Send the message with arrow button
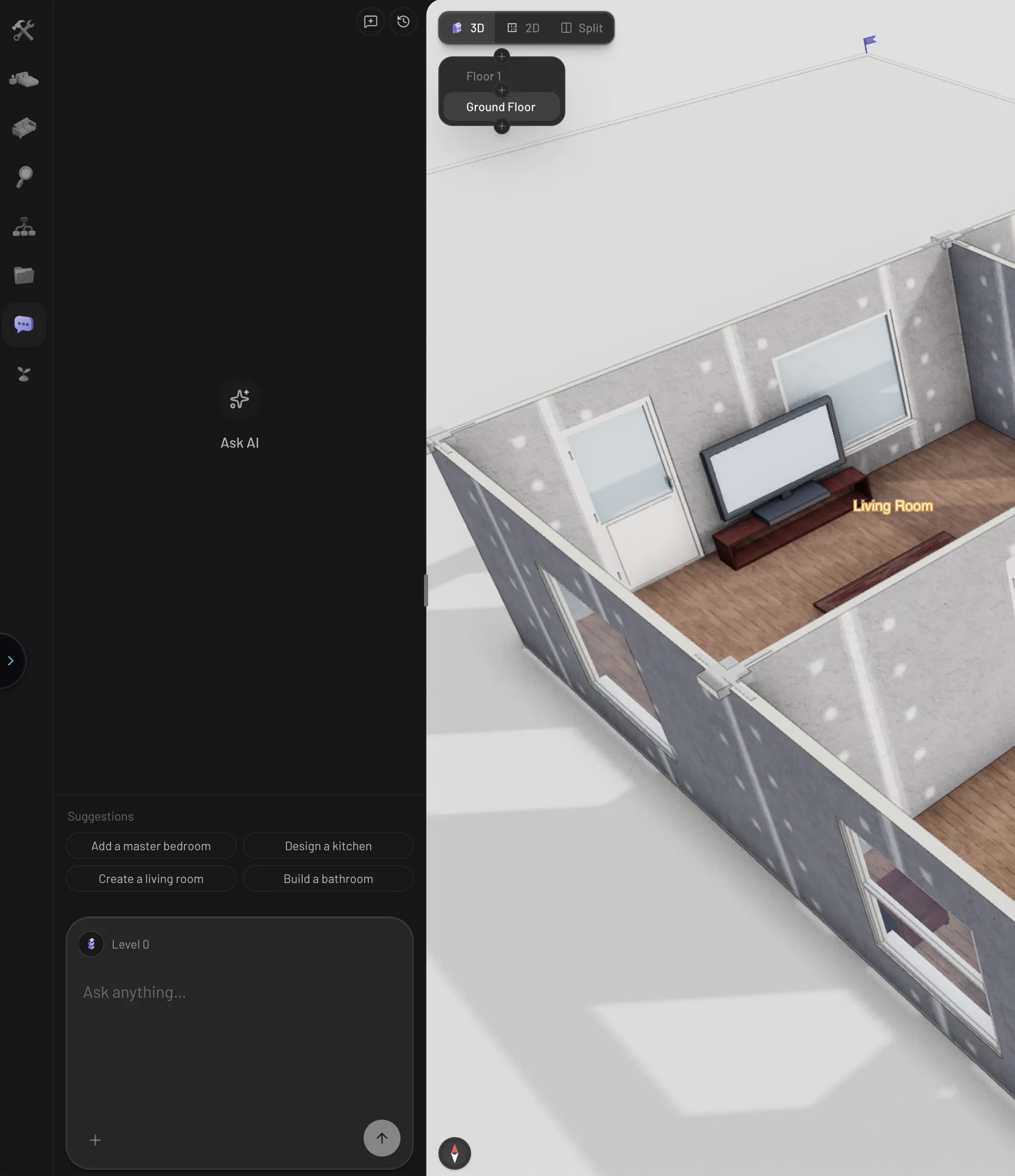Viewport: 1015px width, 1176px height. click(382, 1138)
